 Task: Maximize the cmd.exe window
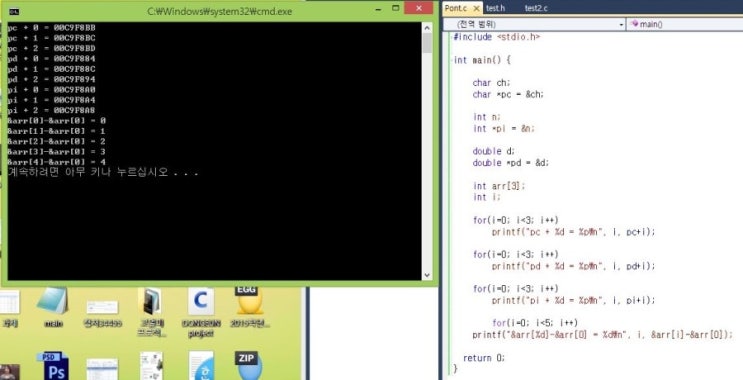point(396,8)
